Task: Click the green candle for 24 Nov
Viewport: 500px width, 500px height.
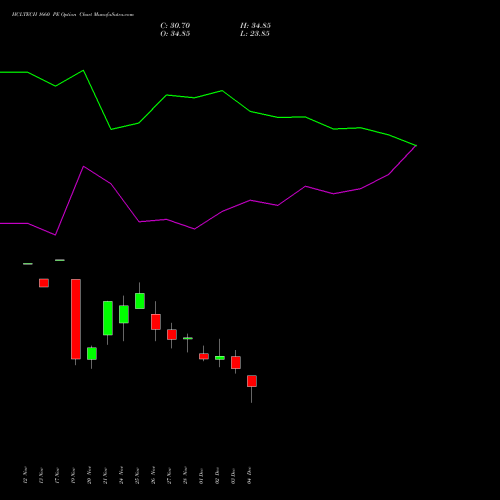Action: [x=124, y=314]
